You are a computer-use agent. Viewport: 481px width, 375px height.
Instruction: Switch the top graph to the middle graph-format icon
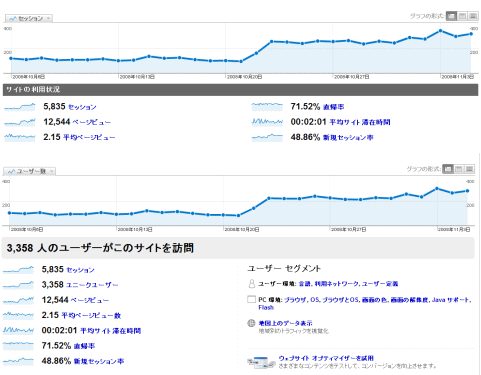pyautogui.click(x=462, y=16)
